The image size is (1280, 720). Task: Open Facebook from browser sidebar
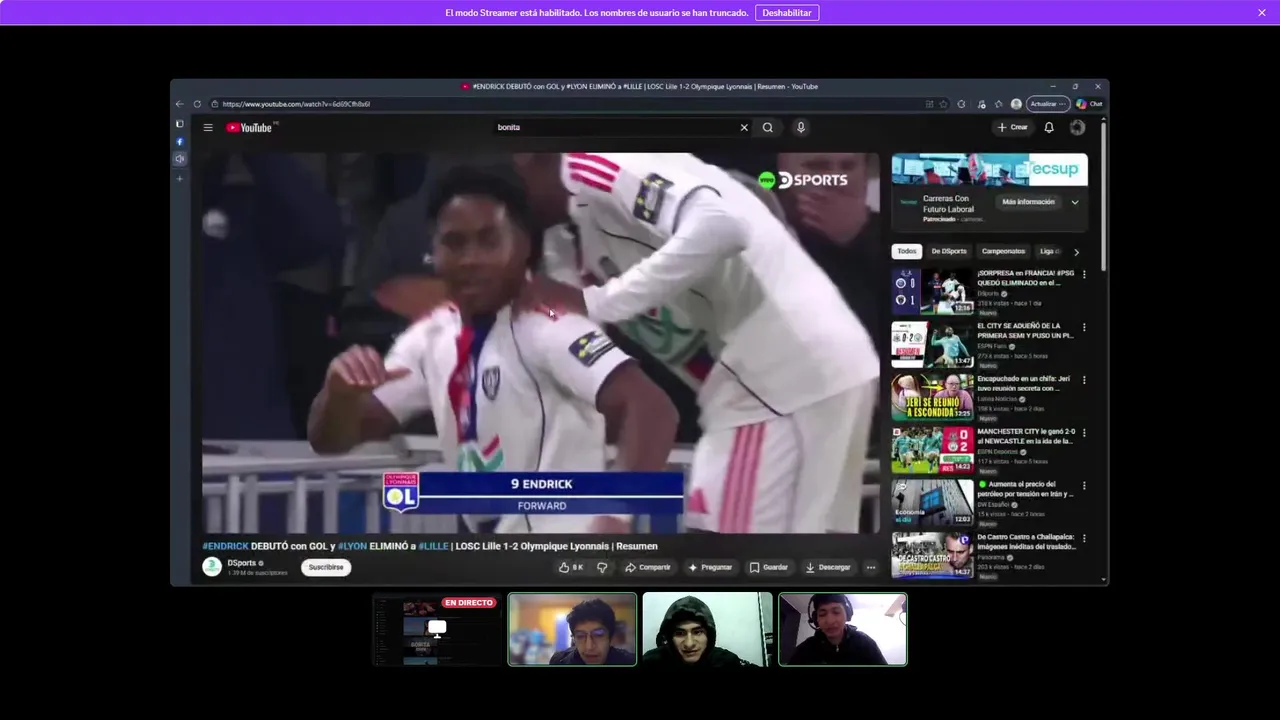[180, 142]
